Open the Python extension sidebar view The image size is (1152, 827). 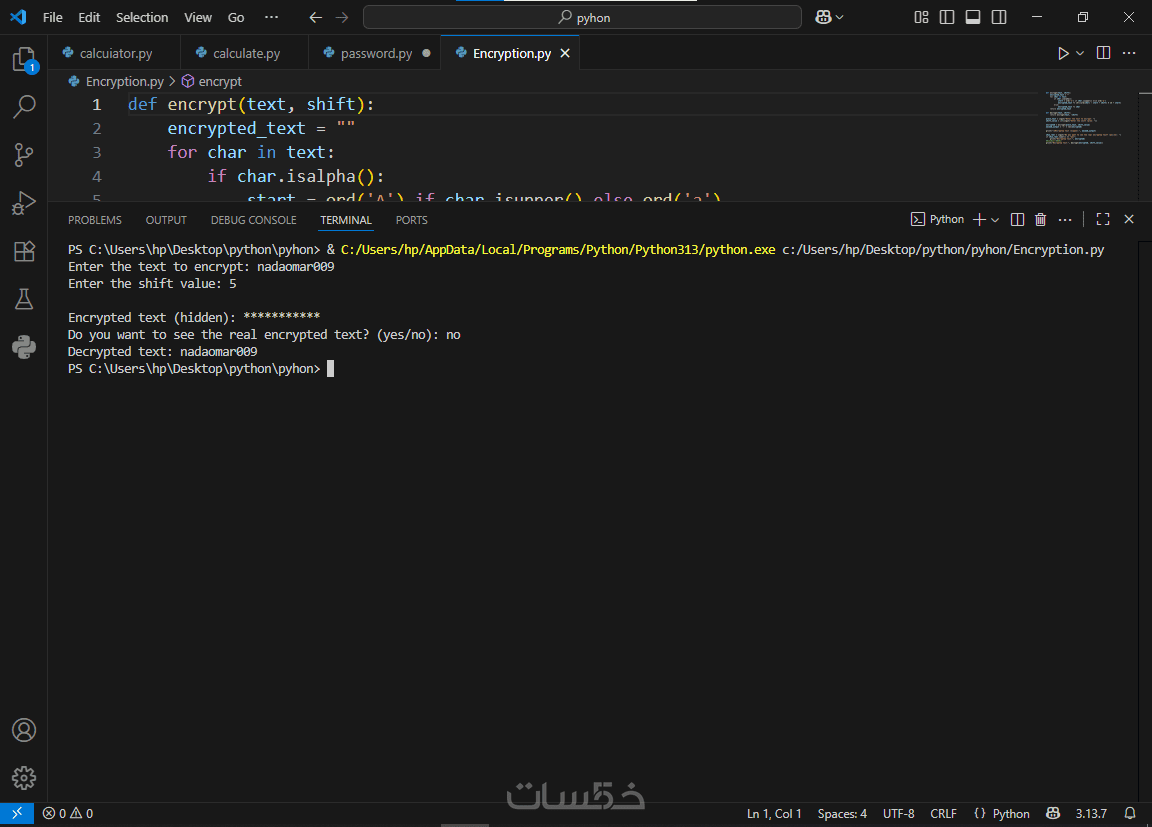point(24,347)
